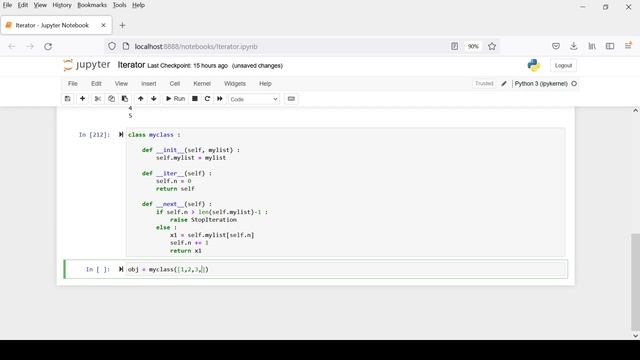Viewport: 640px width, 360px height.
Task: Click the shield tracking protection icon
Action: [112, 47]
